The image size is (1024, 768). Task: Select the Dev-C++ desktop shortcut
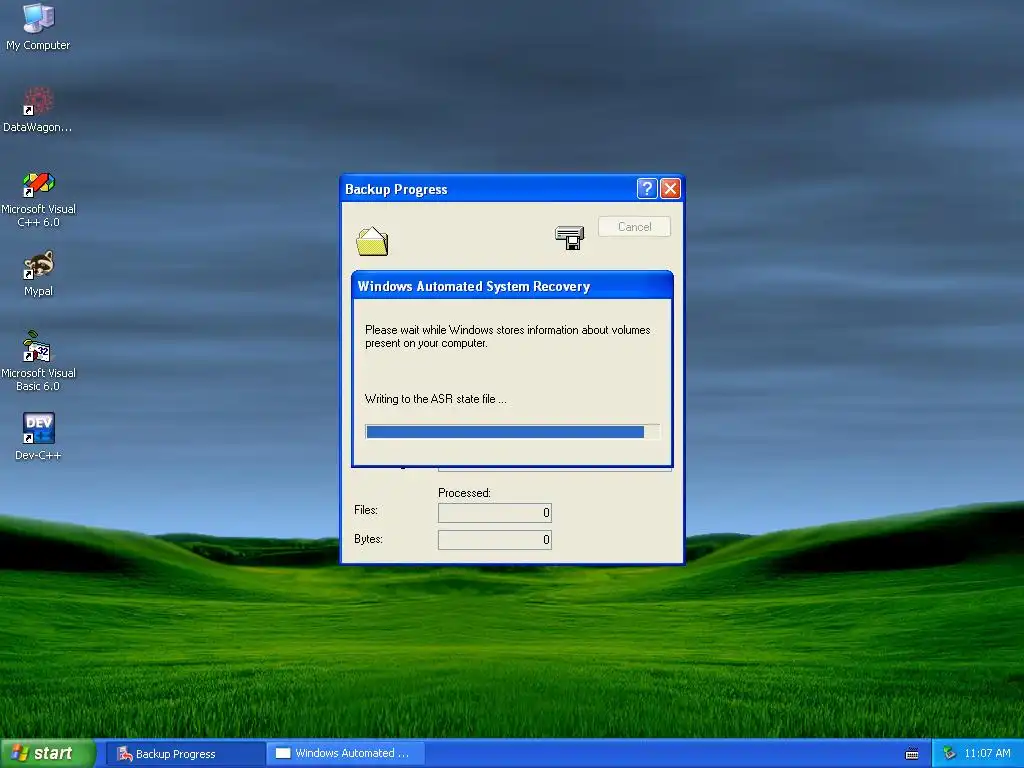[x=38, y=436]
